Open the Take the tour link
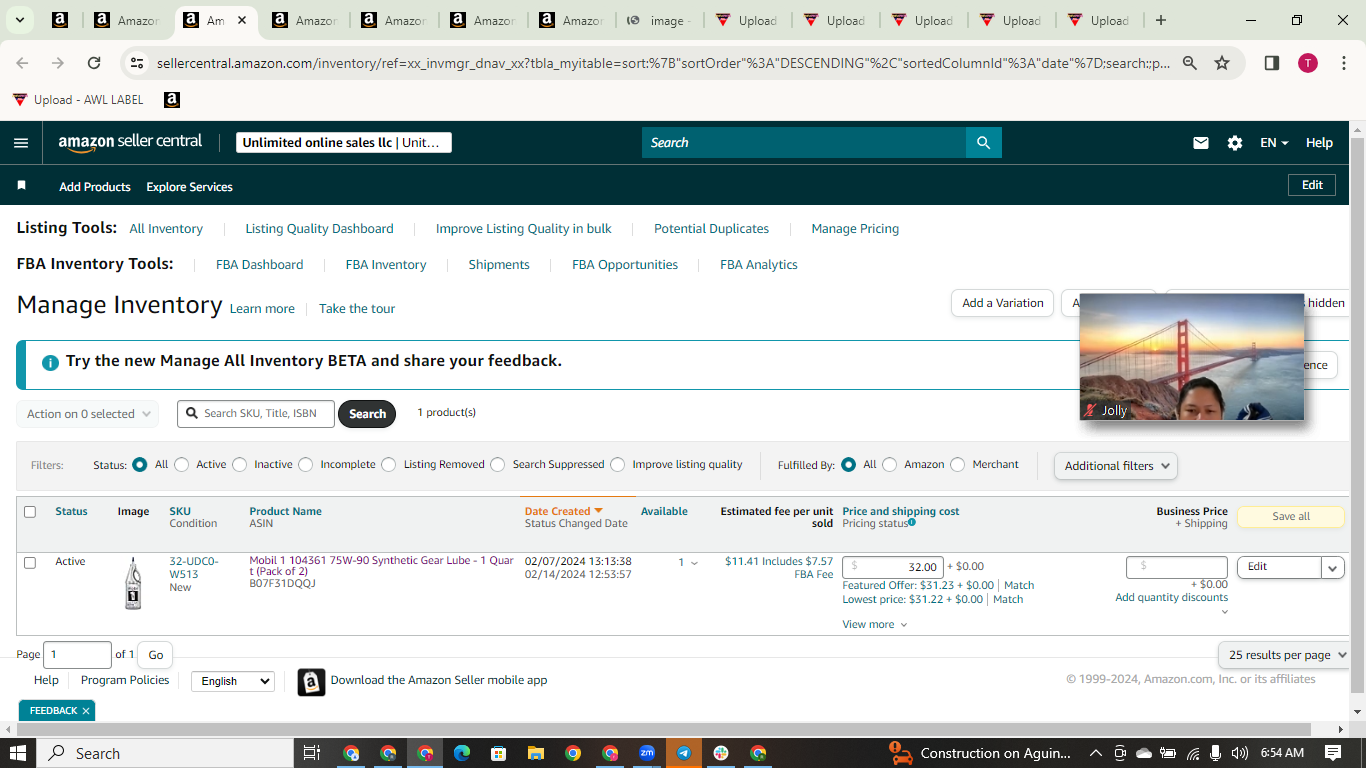The width and height of the screenshot is (1366, 768). (357, 309)
